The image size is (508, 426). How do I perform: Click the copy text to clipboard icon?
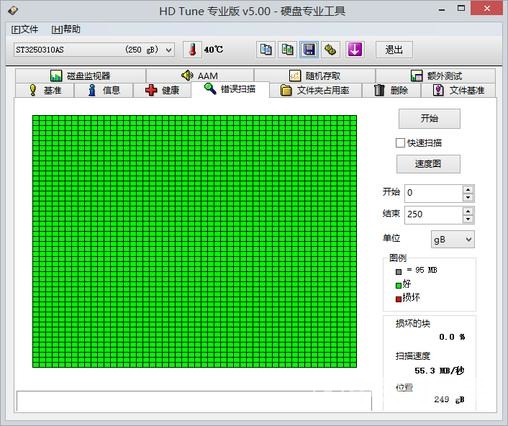click(x=266, y=50)
